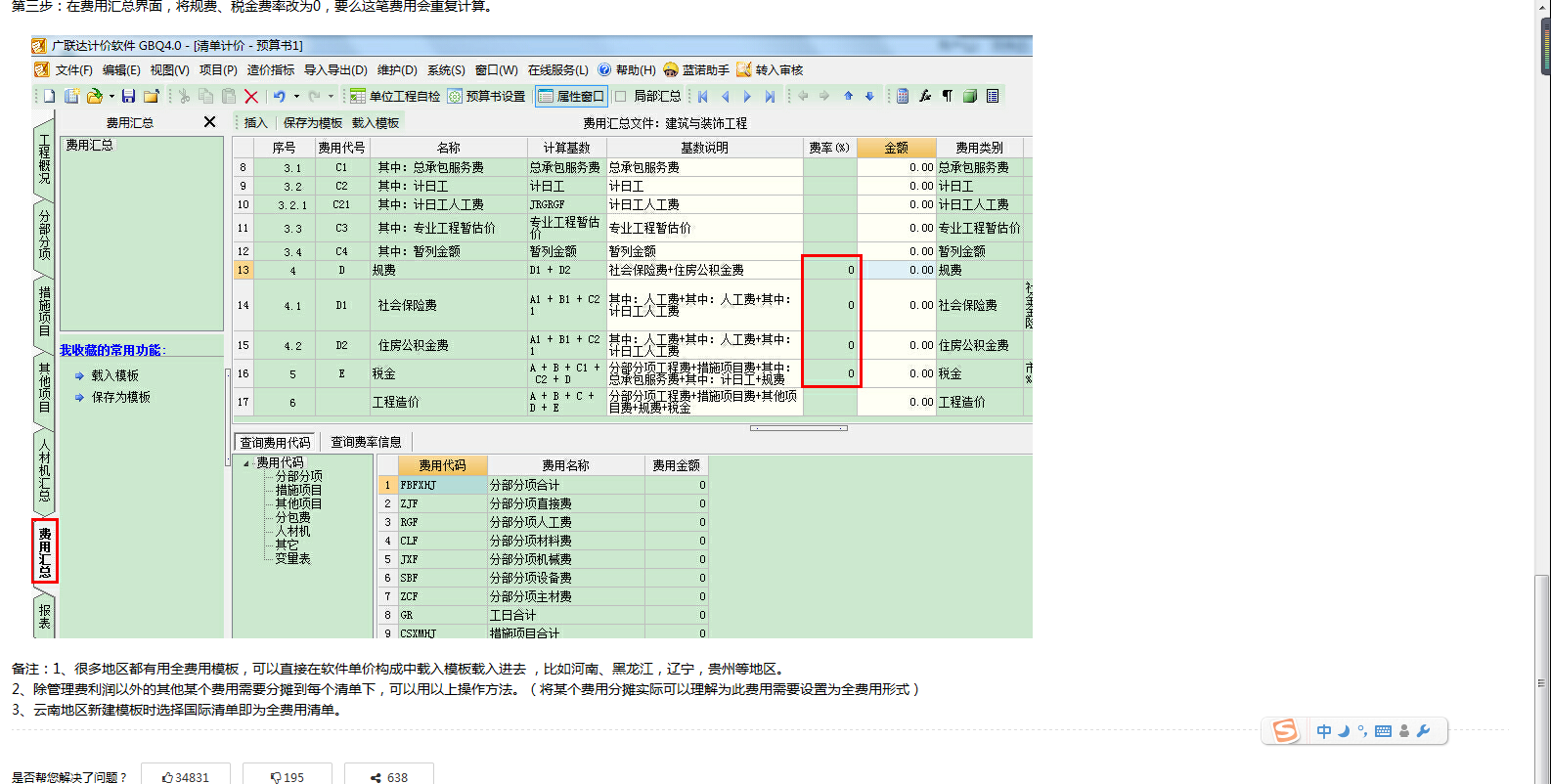The image size is (1551, 784).
Task: Toggle Sogou Chinese/English 中 mode
Action: click(x=1324, y=731)
